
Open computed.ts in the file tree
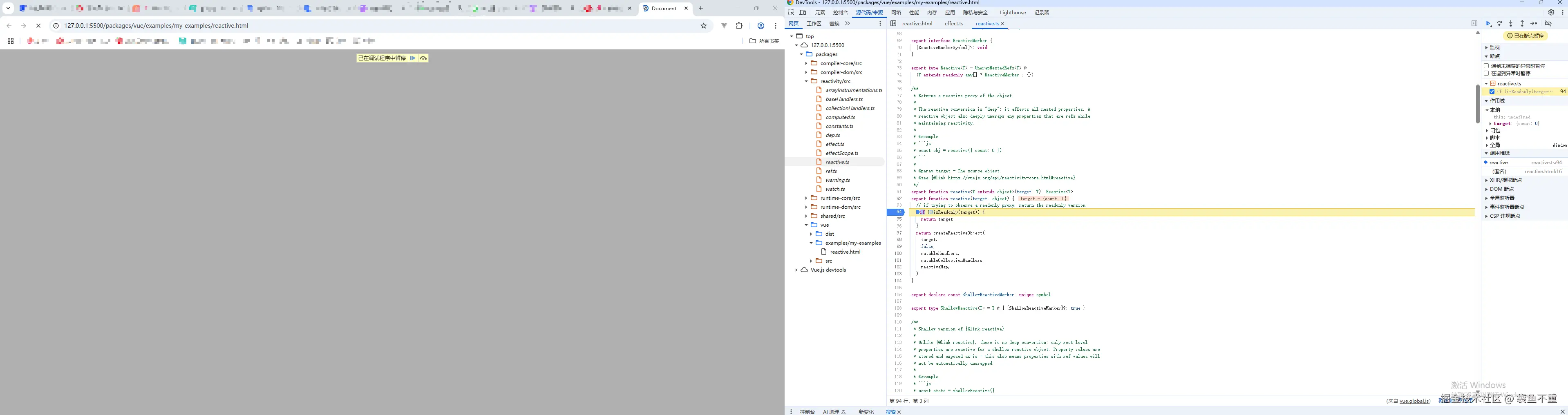click(x=840, y=118)
